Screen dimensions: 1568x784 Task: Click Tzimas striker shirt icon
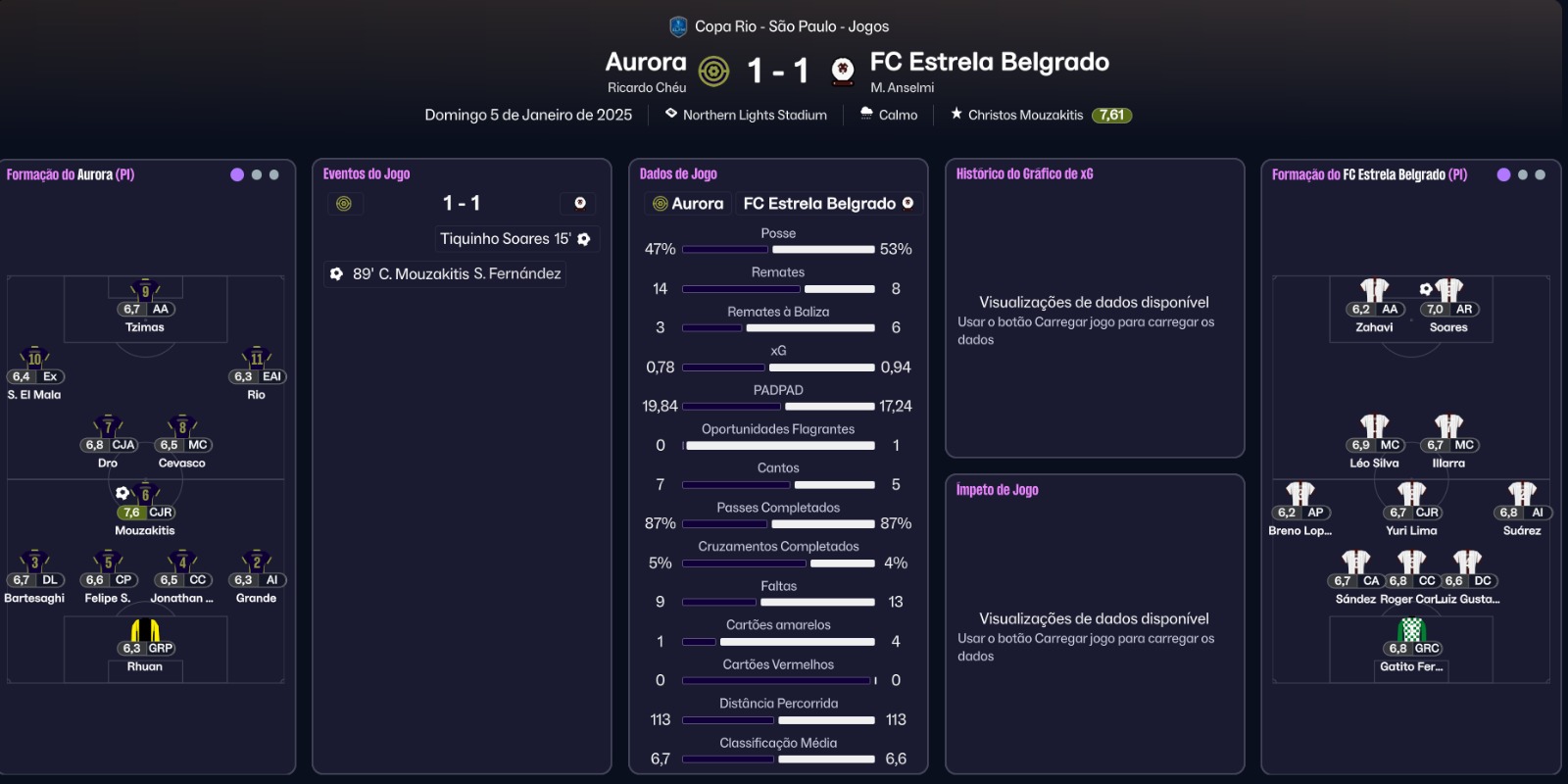(145, 290)
